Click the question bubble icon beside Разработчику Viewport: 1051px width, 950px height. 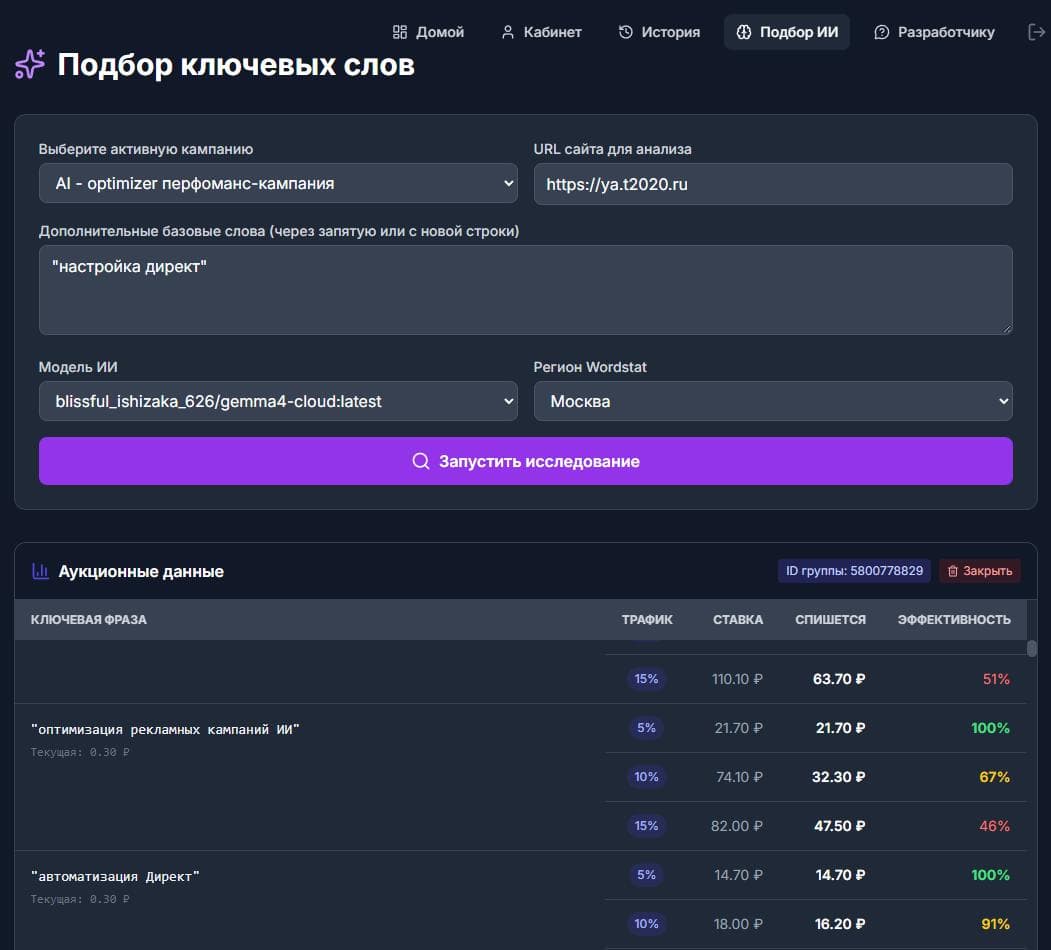pos(881,32)
